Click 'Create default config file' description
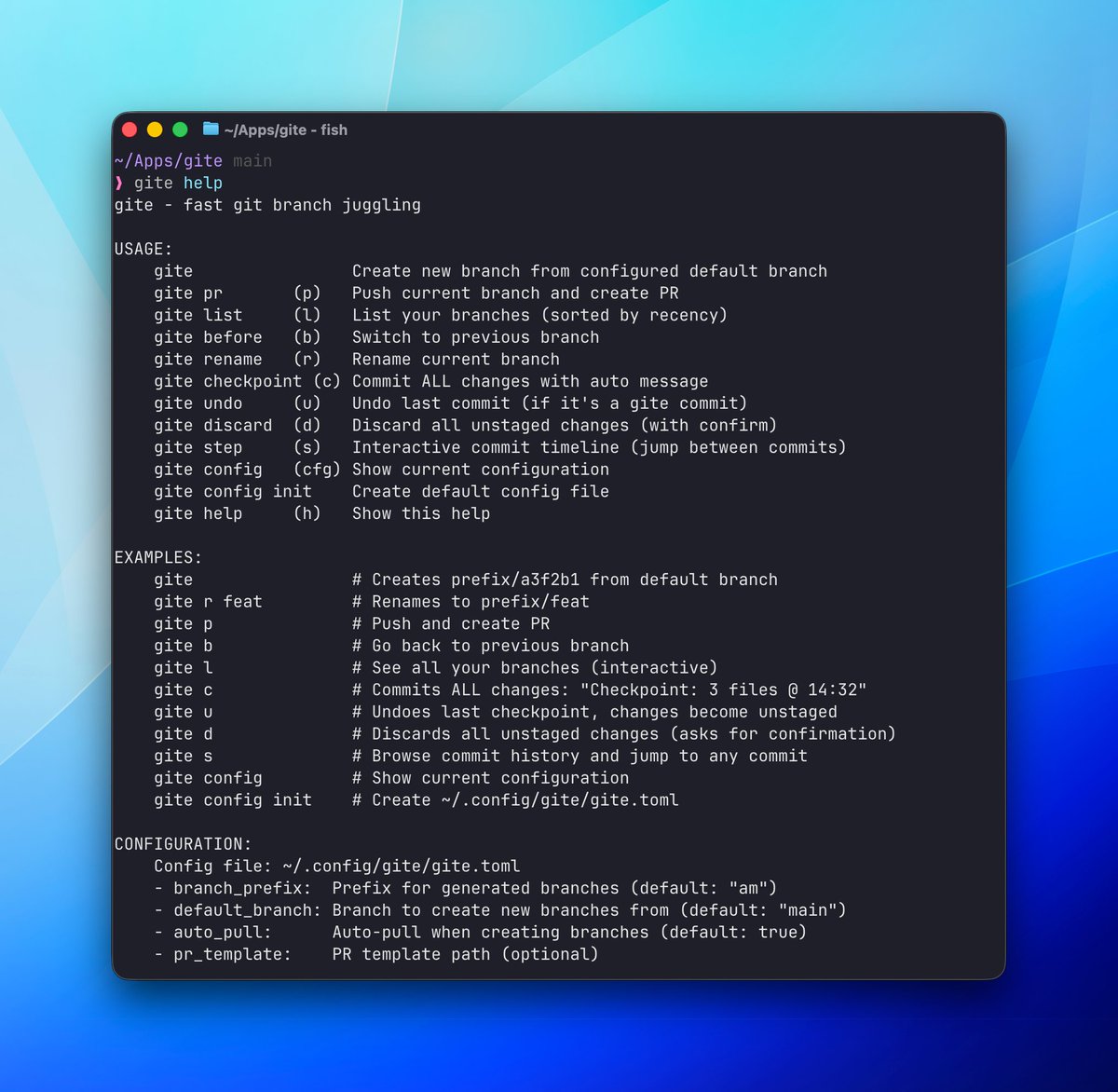This screenshot has height=1092, width=1118. click(x=481, y=492)
